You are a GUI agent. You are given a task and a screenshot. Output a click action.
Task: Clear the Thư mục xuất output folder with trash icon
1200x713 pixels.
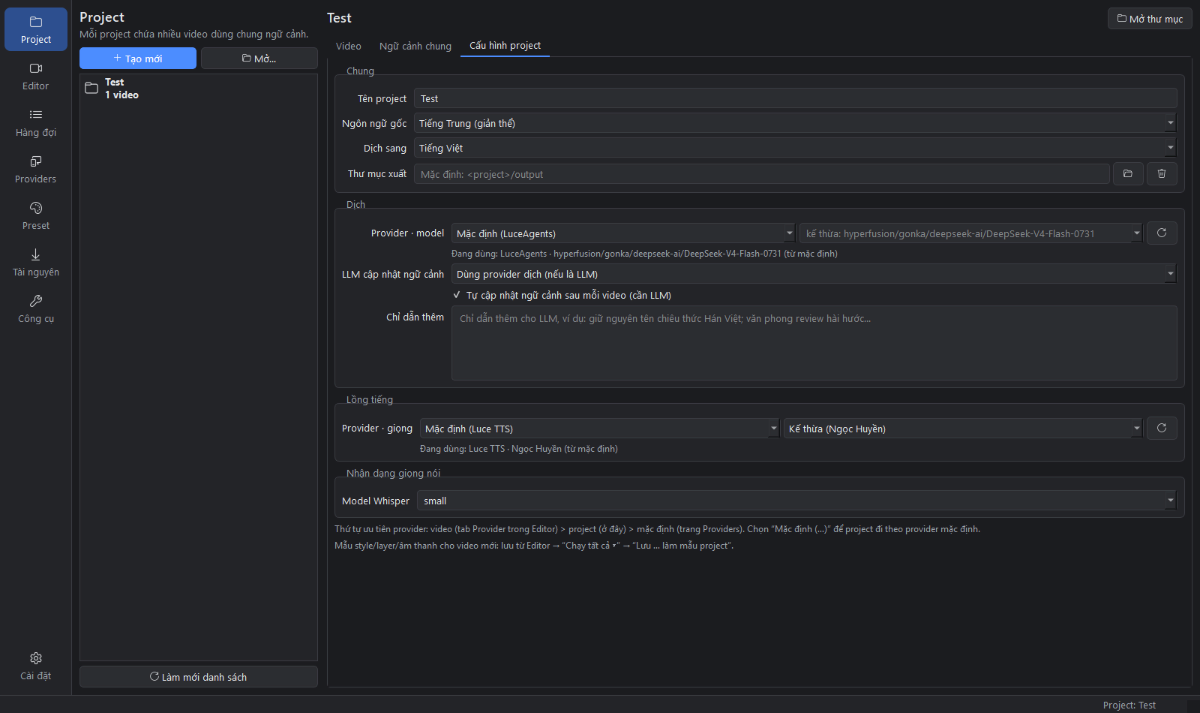[x=1161, y=174]
